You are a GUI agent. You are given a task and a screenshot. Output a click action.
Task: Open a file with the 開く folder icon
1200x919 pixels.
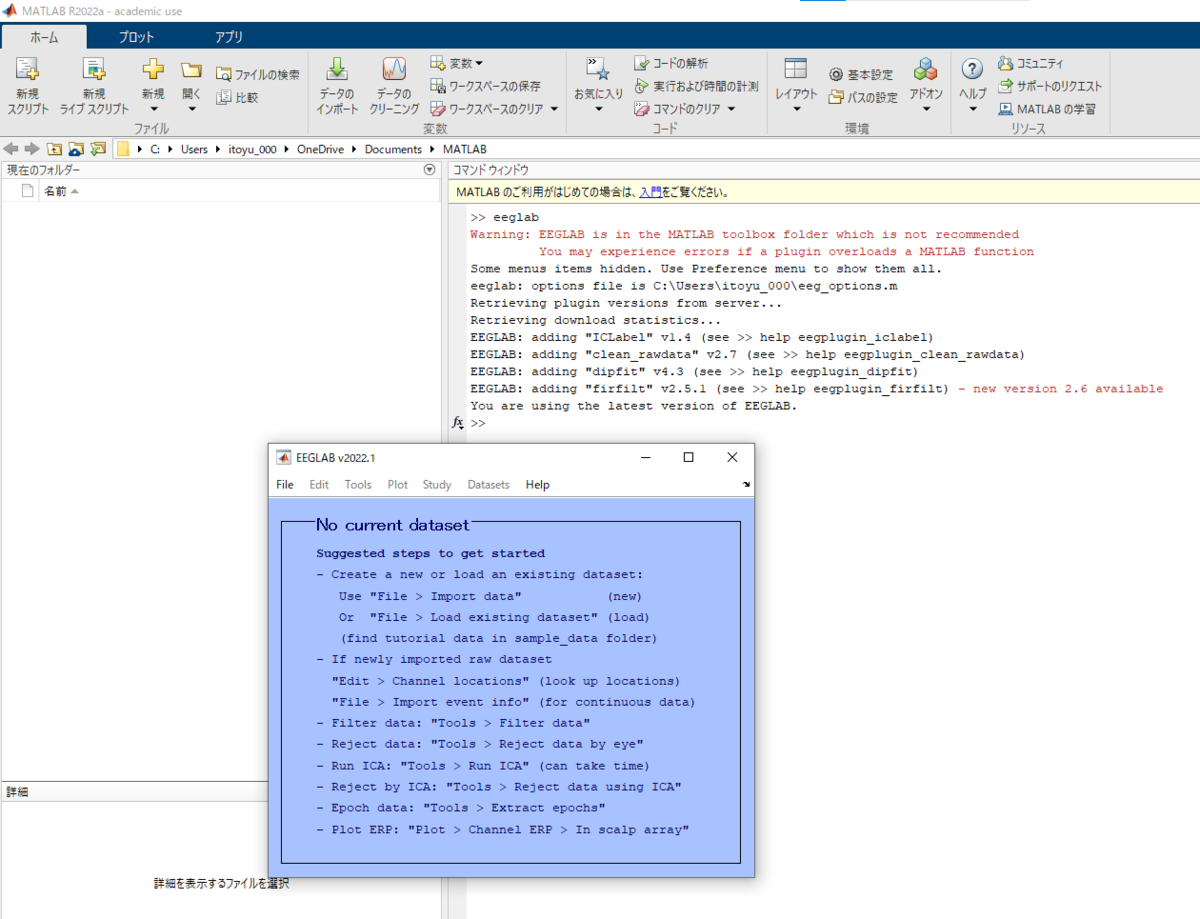click(x=191, y=70)
